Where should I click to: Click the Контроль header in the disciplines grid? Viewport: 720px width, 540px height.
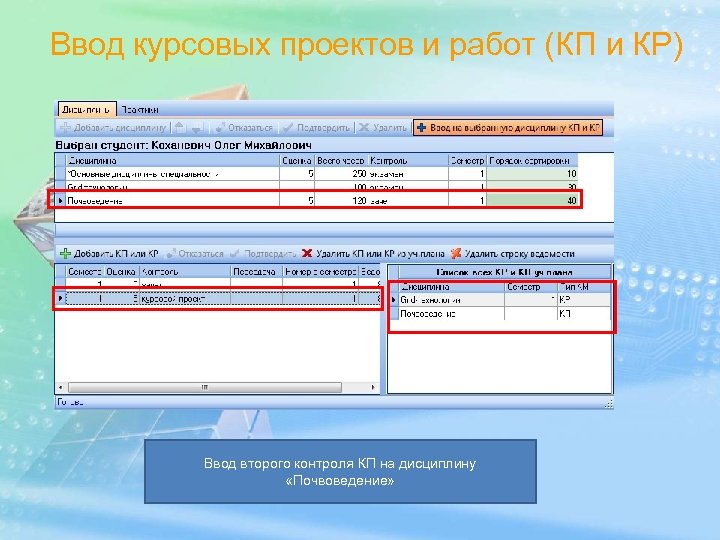click(408, 161)
